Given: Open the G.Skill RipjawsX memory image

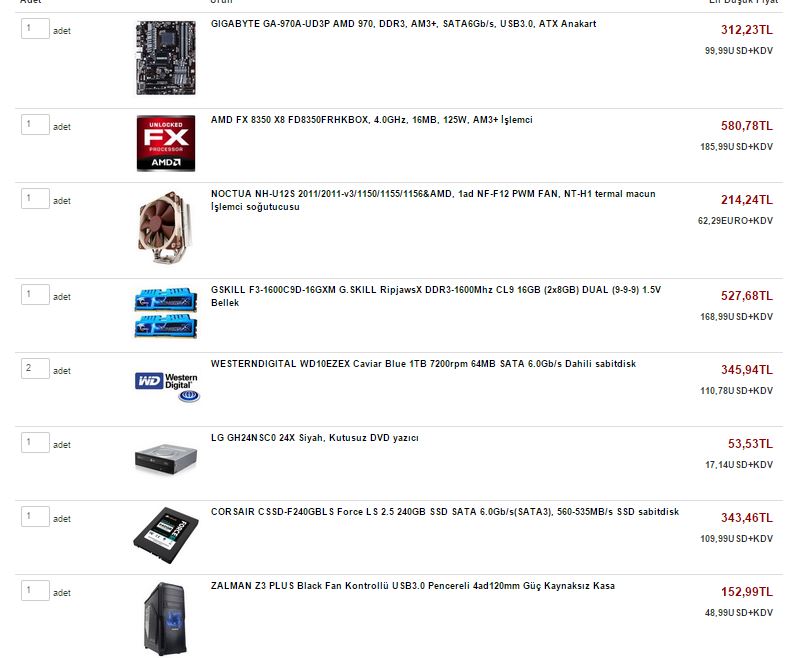Looking at the screenshot, I should [x=166, y=313].
